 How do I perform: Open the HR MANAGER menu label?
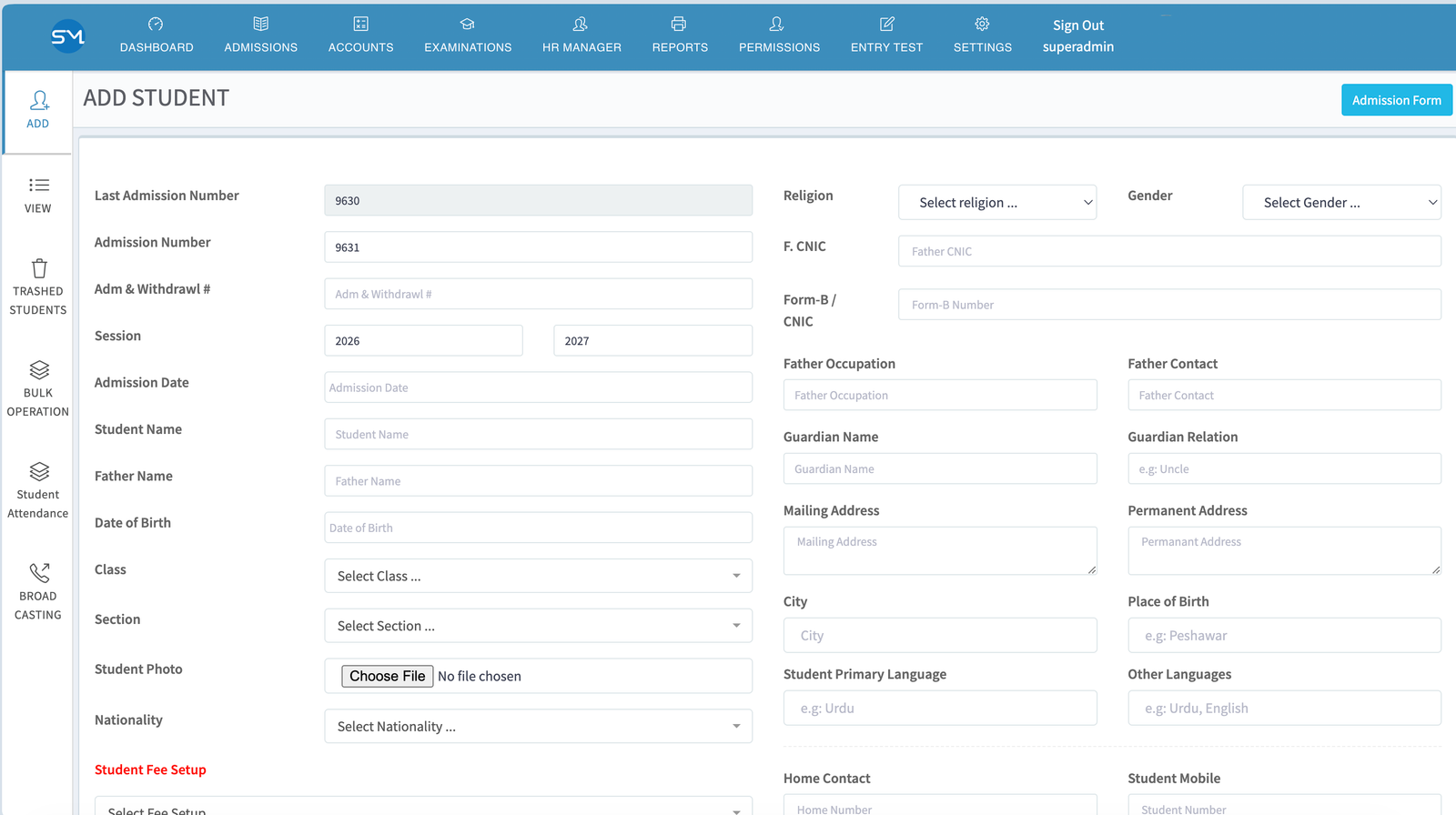(581, 47)
